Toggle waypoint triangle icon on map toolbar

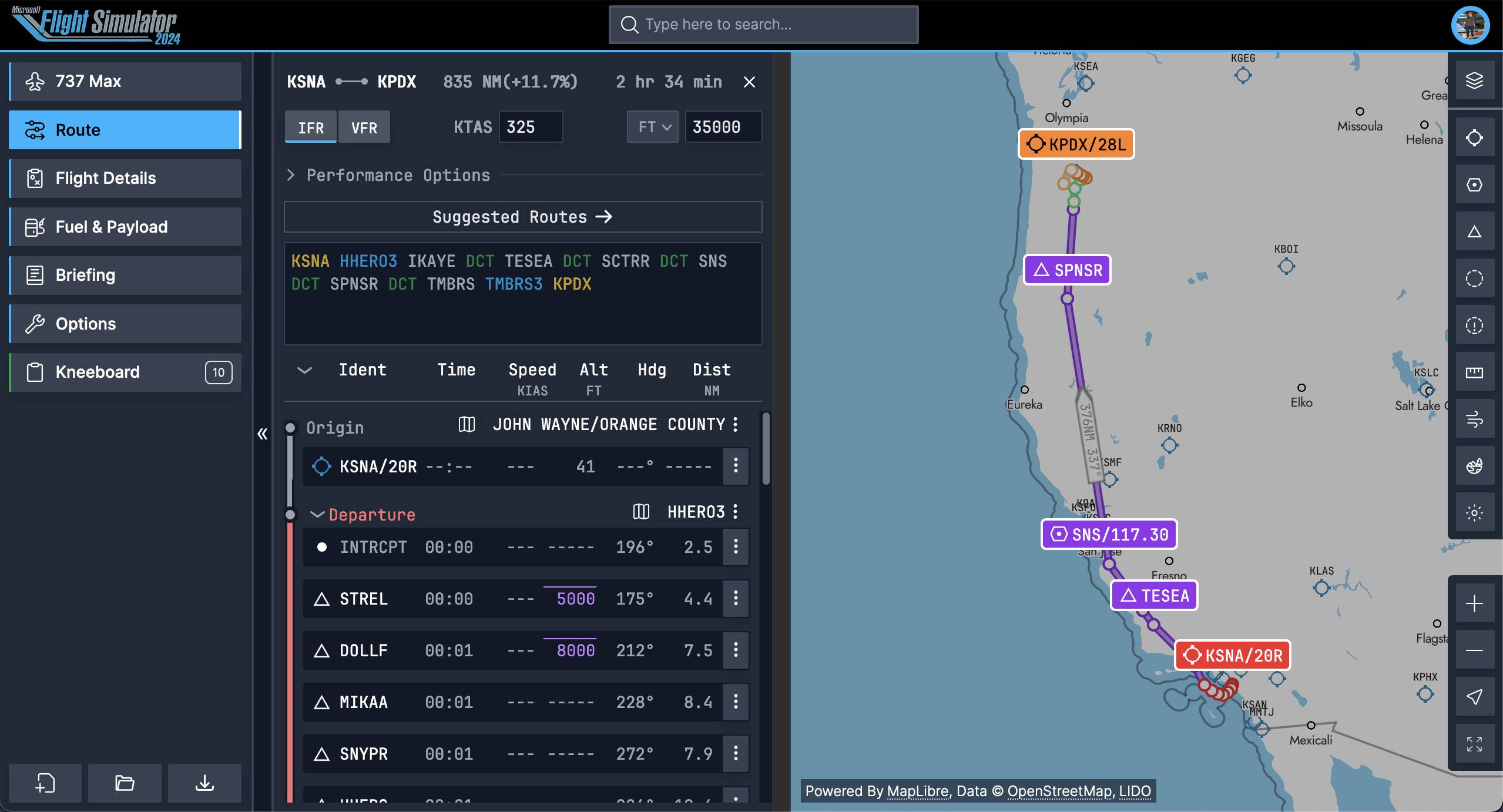1474,231
